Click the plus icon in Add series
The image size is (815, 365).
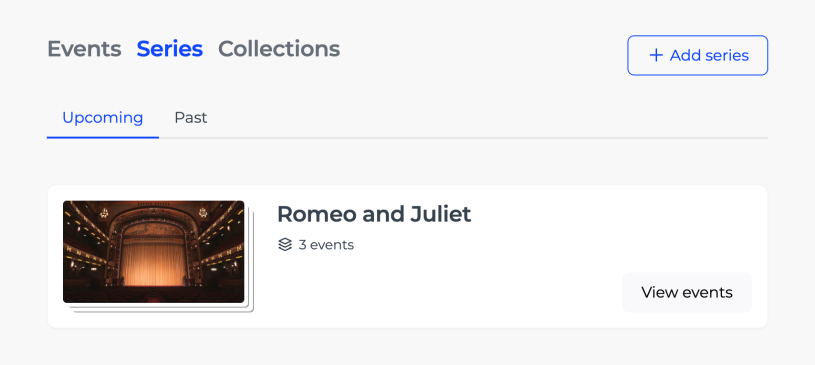(656, 55)
